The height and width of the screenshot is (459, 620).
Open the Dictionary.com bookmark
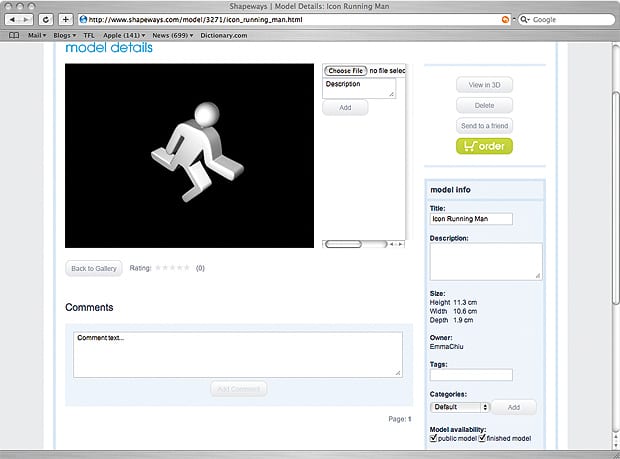click(x=224, y=35)
